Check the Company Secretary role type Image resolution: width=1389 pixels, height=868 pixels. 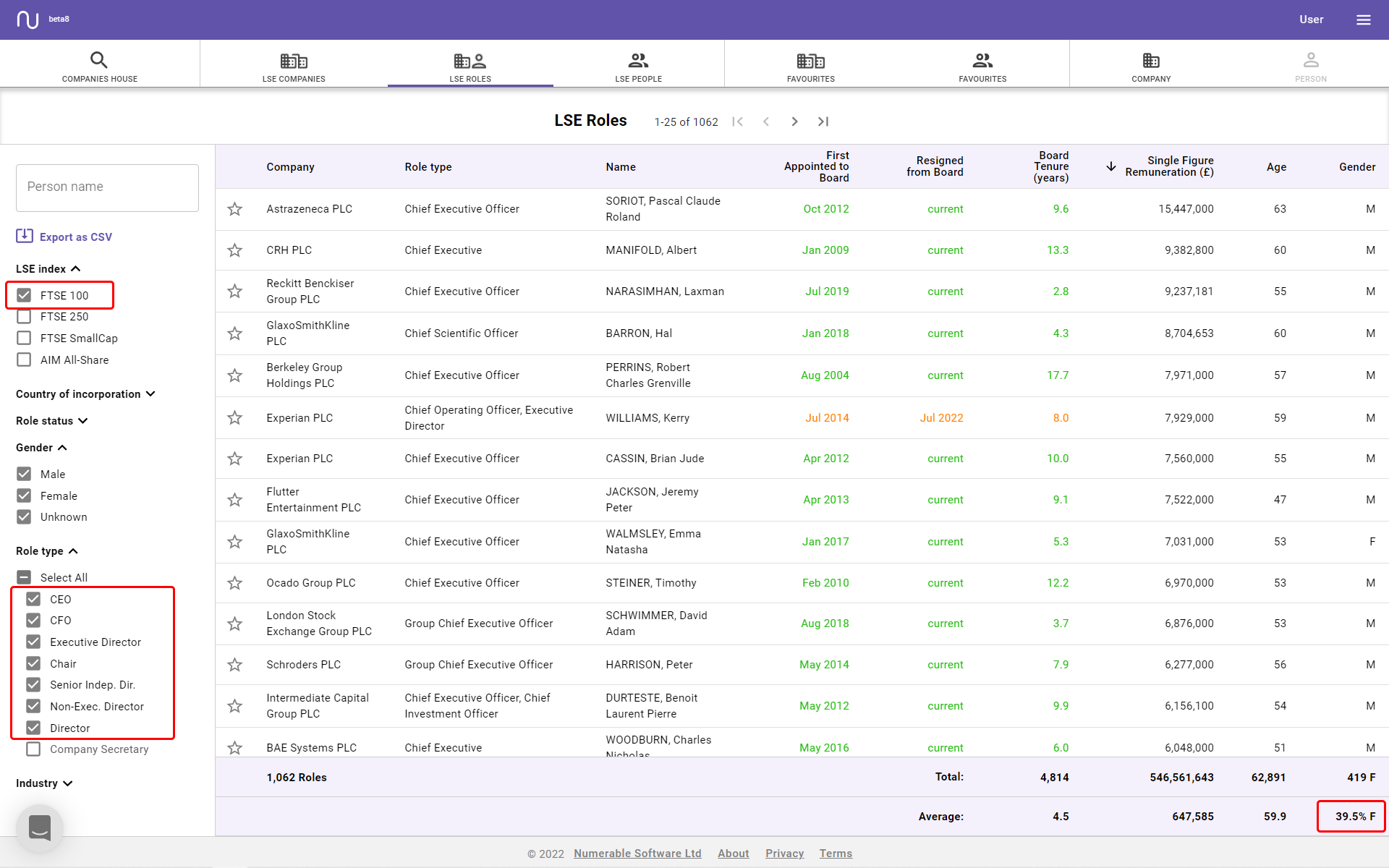coord(33,749)
